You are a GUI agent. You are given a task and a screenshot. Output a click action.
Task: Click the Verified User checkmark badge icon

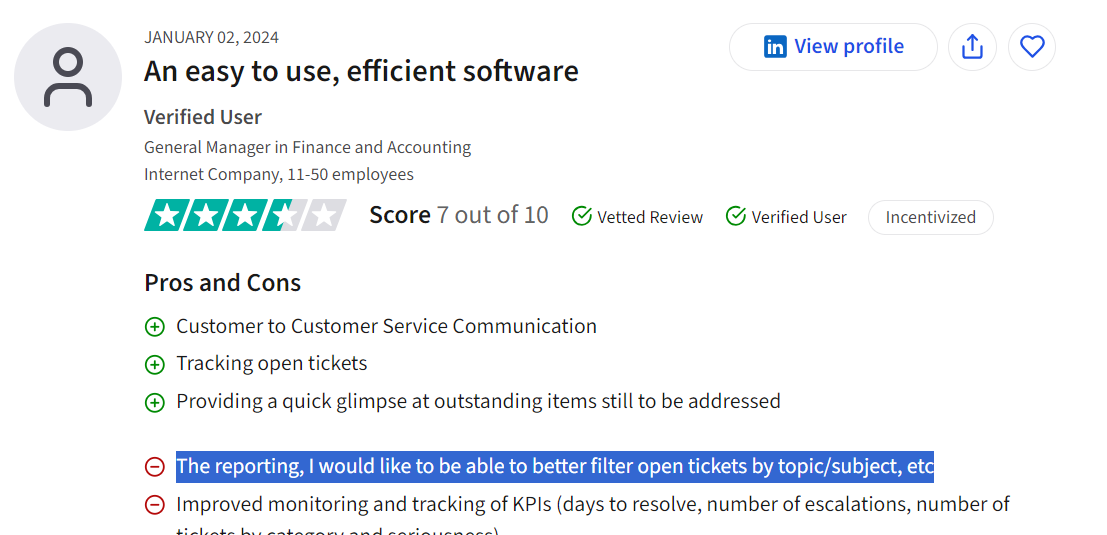click(x=736, y=216)
